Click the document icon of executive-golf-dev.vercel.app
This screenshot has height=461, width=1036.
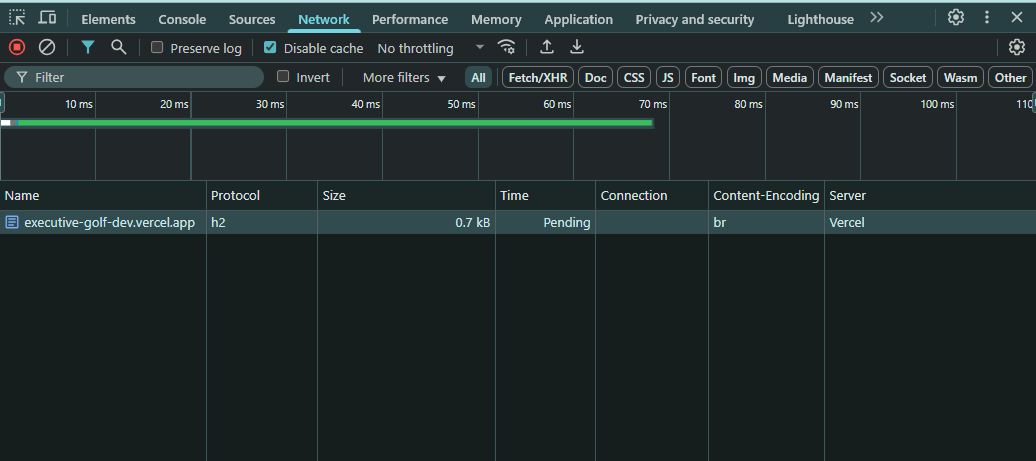tap(12, 223)
